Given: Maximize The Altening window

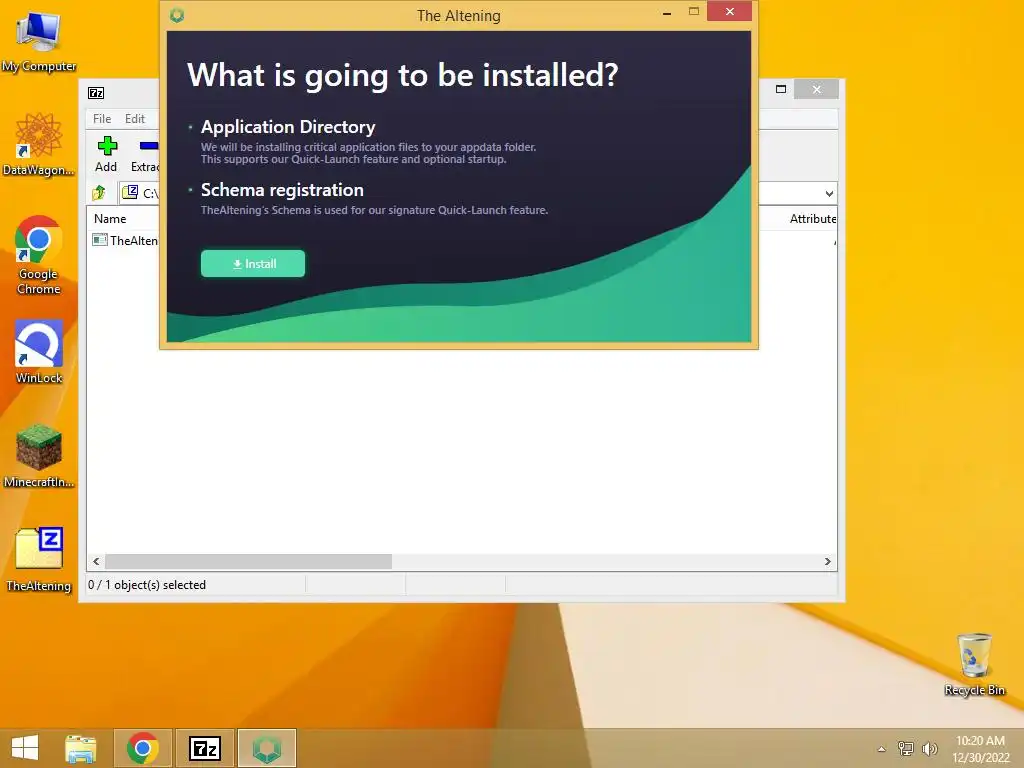Looking at the screenshot, I should (x=694, y=12).
